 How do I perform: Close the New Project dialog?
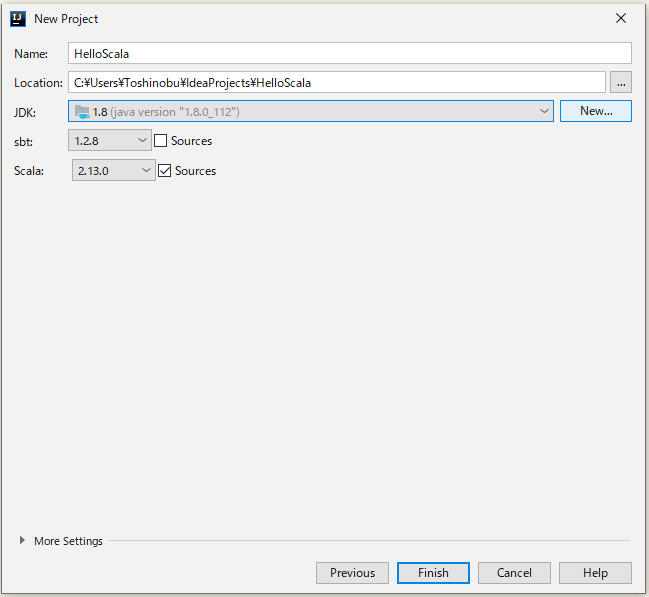click(x=620, y=18)
